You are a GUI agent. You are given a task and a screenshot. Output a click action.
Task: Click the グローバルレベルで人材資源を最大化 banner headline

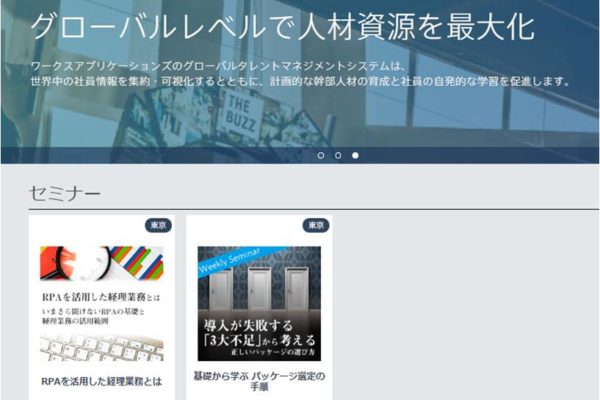[282, 27]
